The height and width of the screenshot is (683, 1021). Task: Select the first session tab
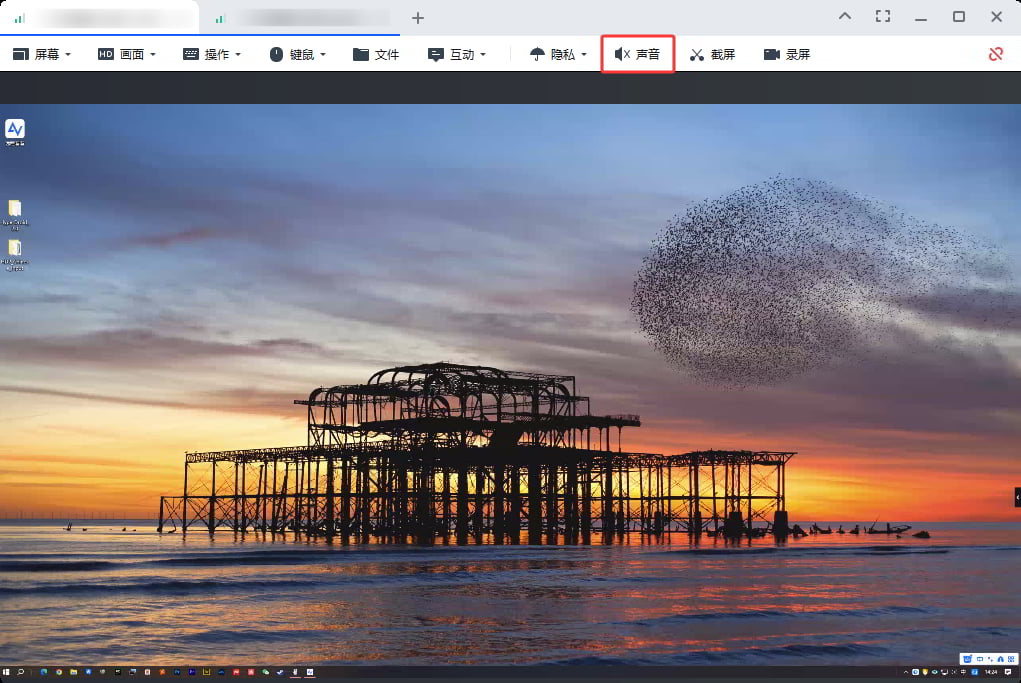click(x=100, y=17)
